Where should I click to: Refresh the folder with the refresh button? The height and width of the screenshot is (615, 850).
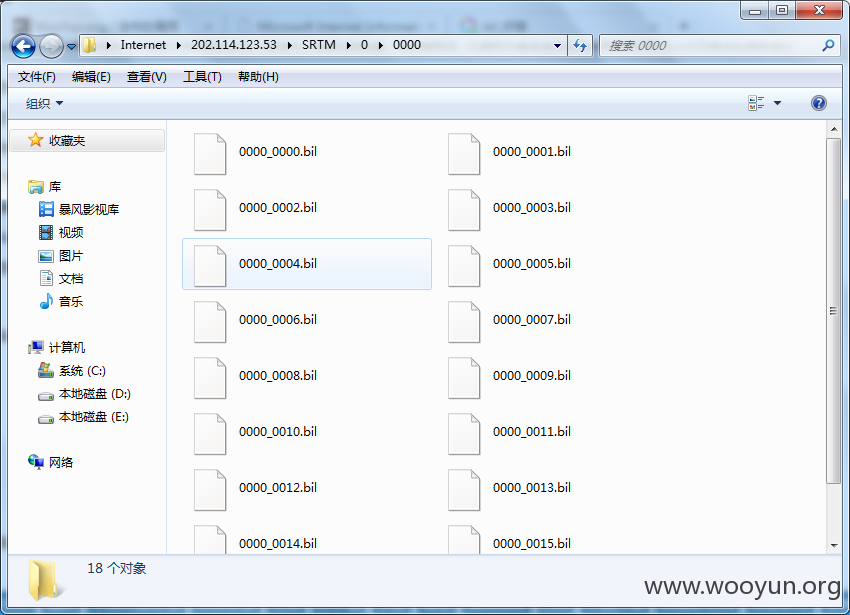[x=579, y=46]
